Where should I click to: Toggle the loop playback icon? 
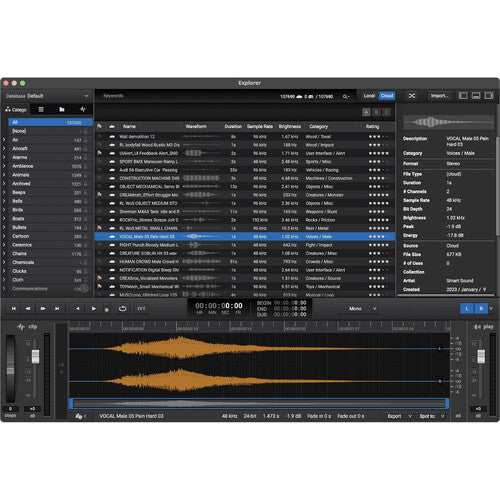(x=122, y=309)
